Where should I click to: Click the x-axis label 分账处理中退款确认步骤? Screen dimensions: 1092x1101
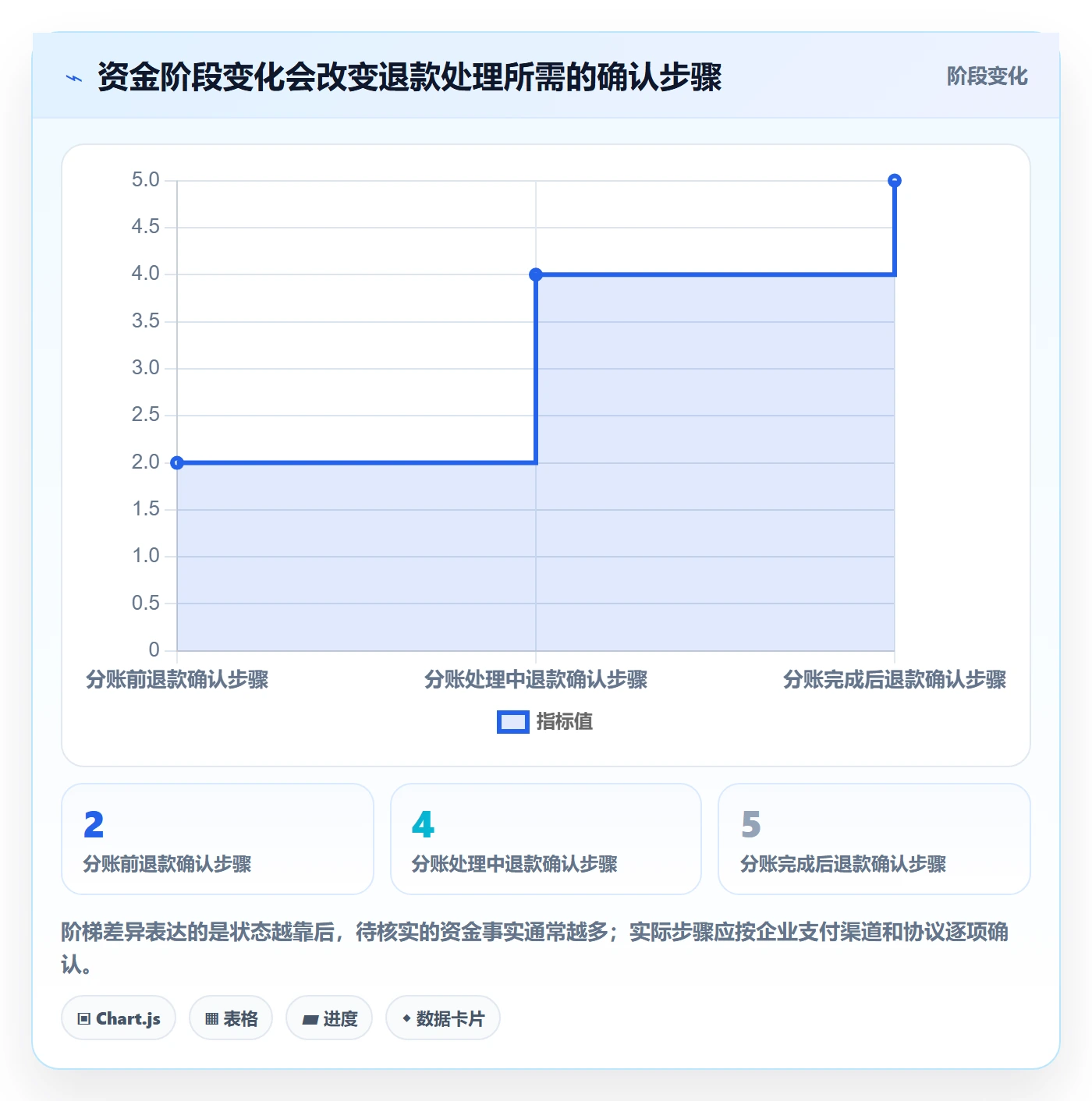[x=536, y=680]
